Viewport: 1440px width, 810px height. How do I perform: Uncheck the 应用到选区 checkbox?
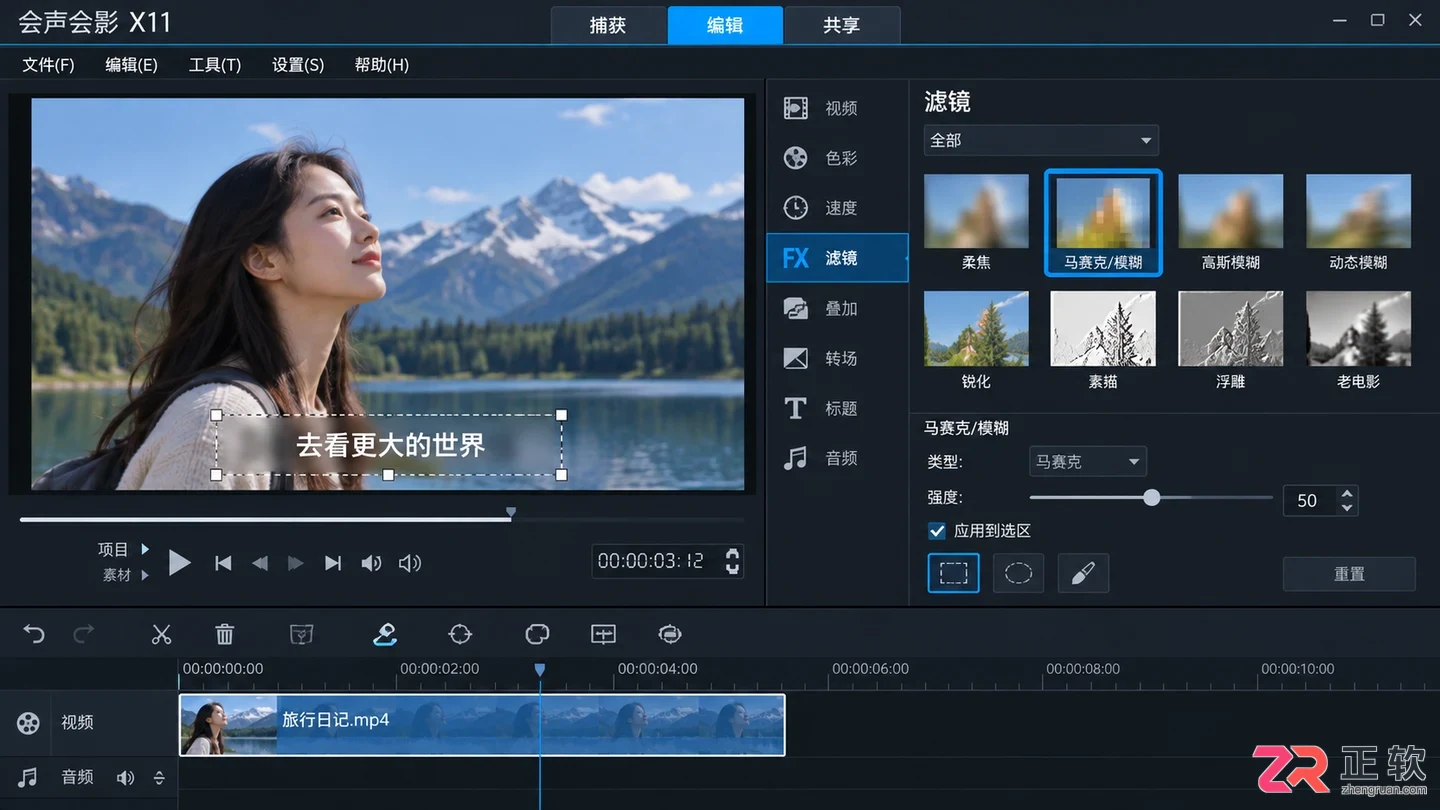tap(937, 531)
